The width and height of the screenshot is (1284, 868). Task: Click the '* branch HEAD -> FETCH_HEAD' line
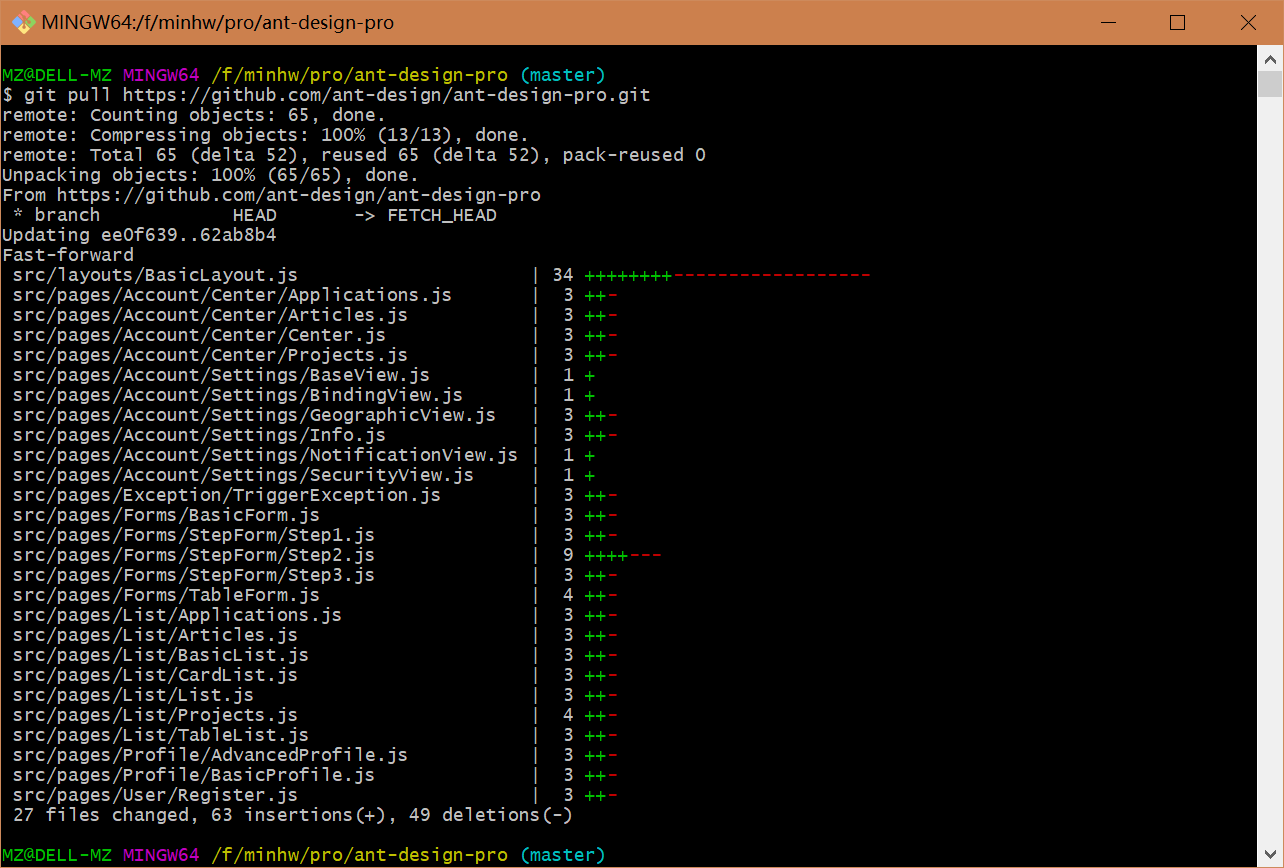point(255,215)
